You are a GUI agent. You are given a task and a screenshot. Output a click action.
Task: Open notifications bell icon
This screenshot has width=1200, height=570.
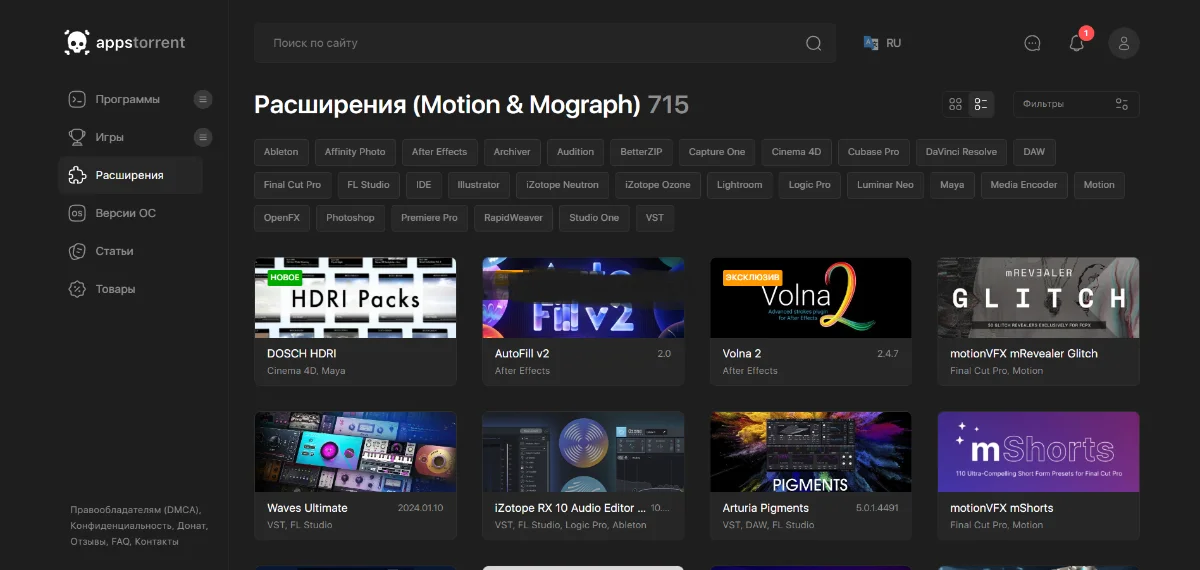click(x=1077, y=43)
